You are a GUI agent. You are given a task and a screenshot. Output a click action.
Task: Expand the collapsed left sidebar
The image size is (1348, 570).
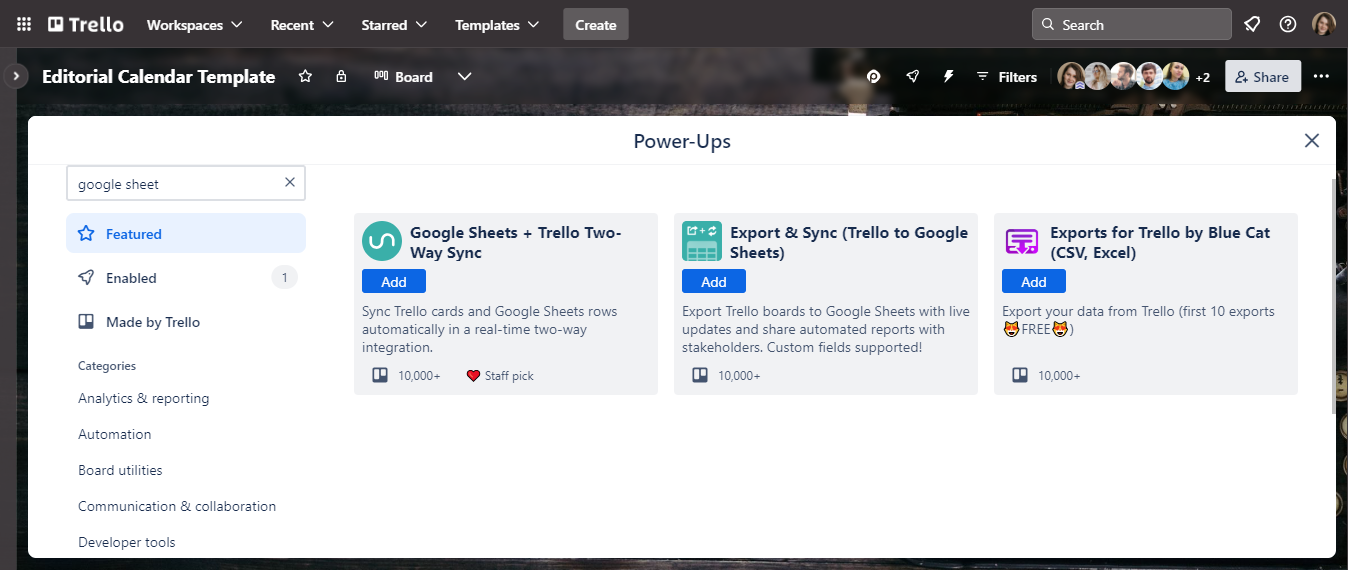[x=15, y=76]
